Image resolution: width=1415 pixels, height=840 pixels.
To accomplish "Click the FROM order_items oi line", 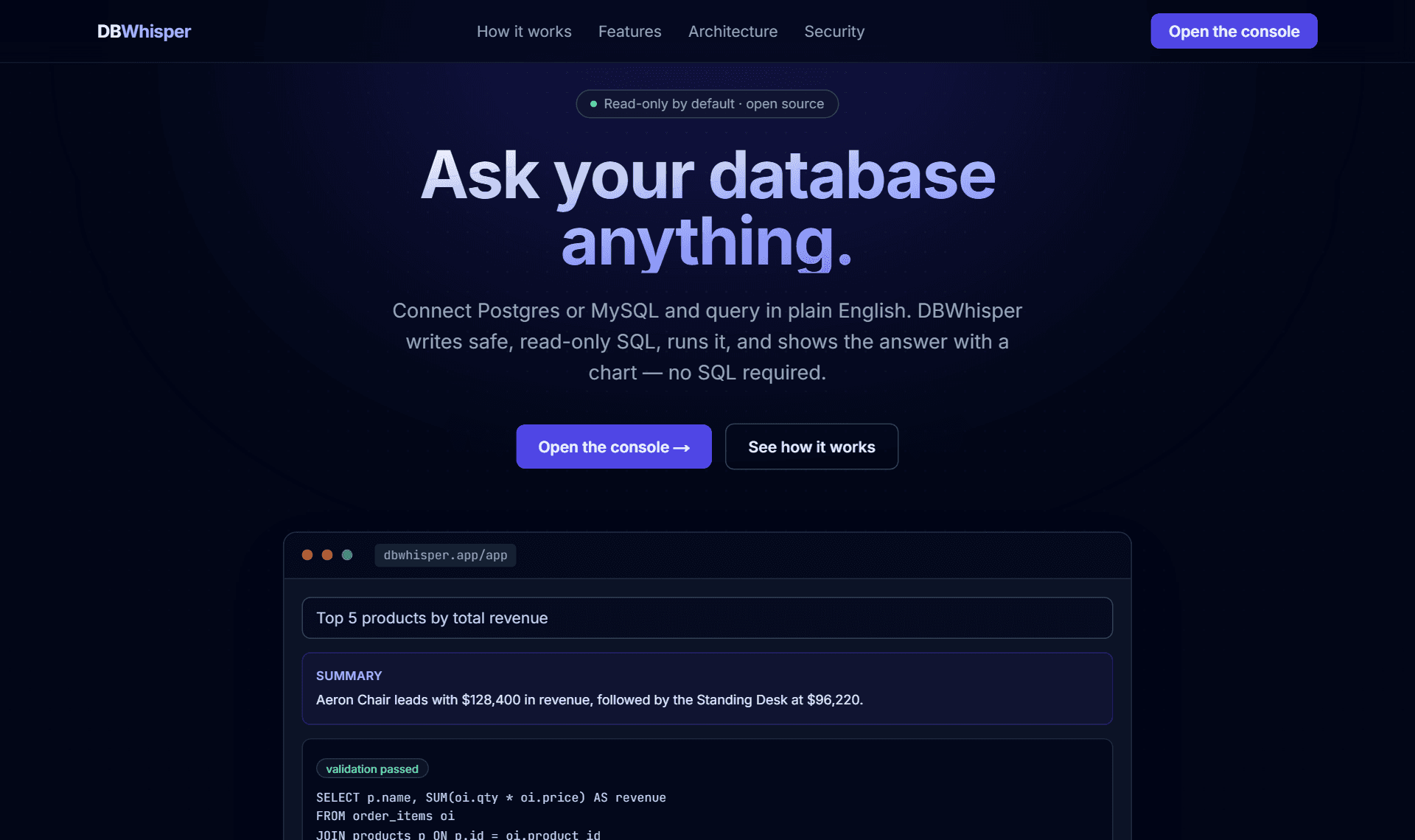I will 385,816.
